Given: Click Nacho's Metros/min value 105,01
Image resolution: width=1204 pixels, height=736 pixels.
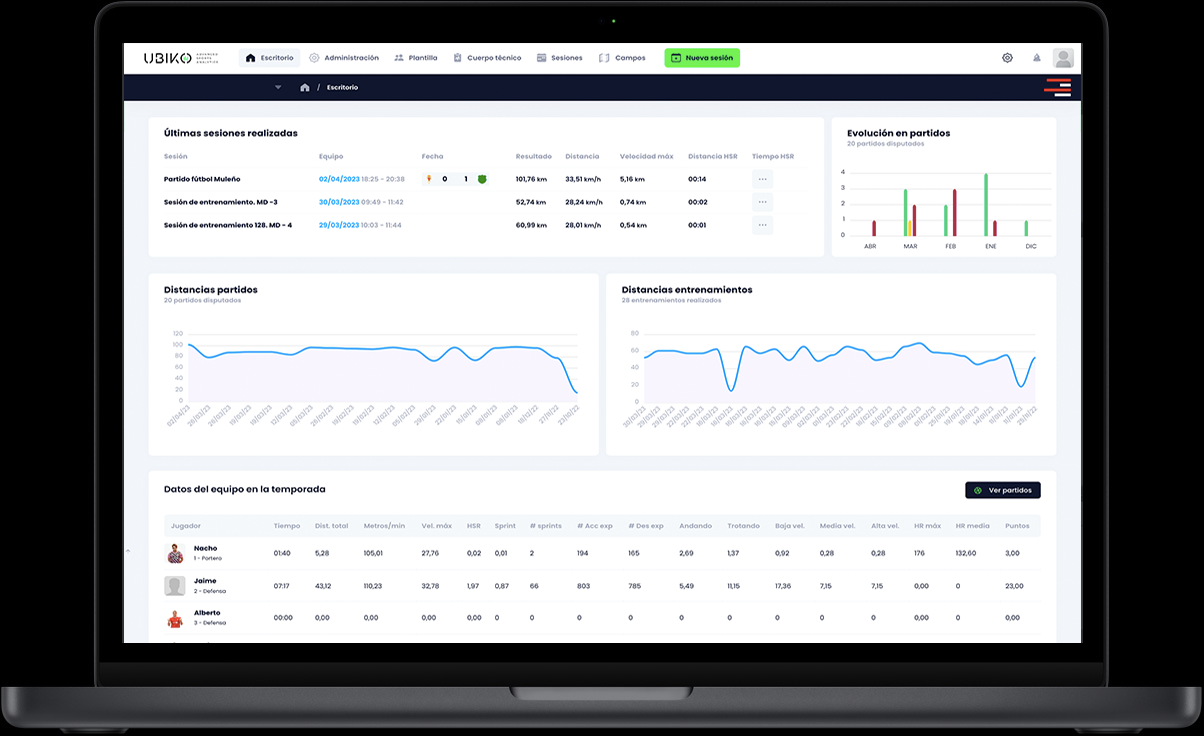Looking at the screenshot, I should [374, 553].
